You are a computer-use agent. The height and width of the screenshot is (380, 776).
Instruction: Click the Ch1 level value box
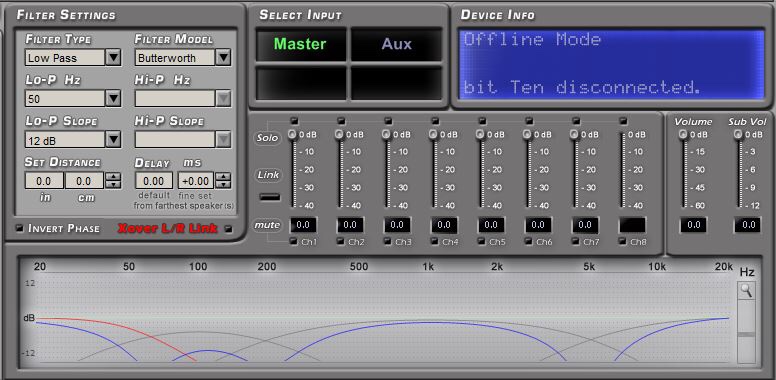[x=303, y=225]
